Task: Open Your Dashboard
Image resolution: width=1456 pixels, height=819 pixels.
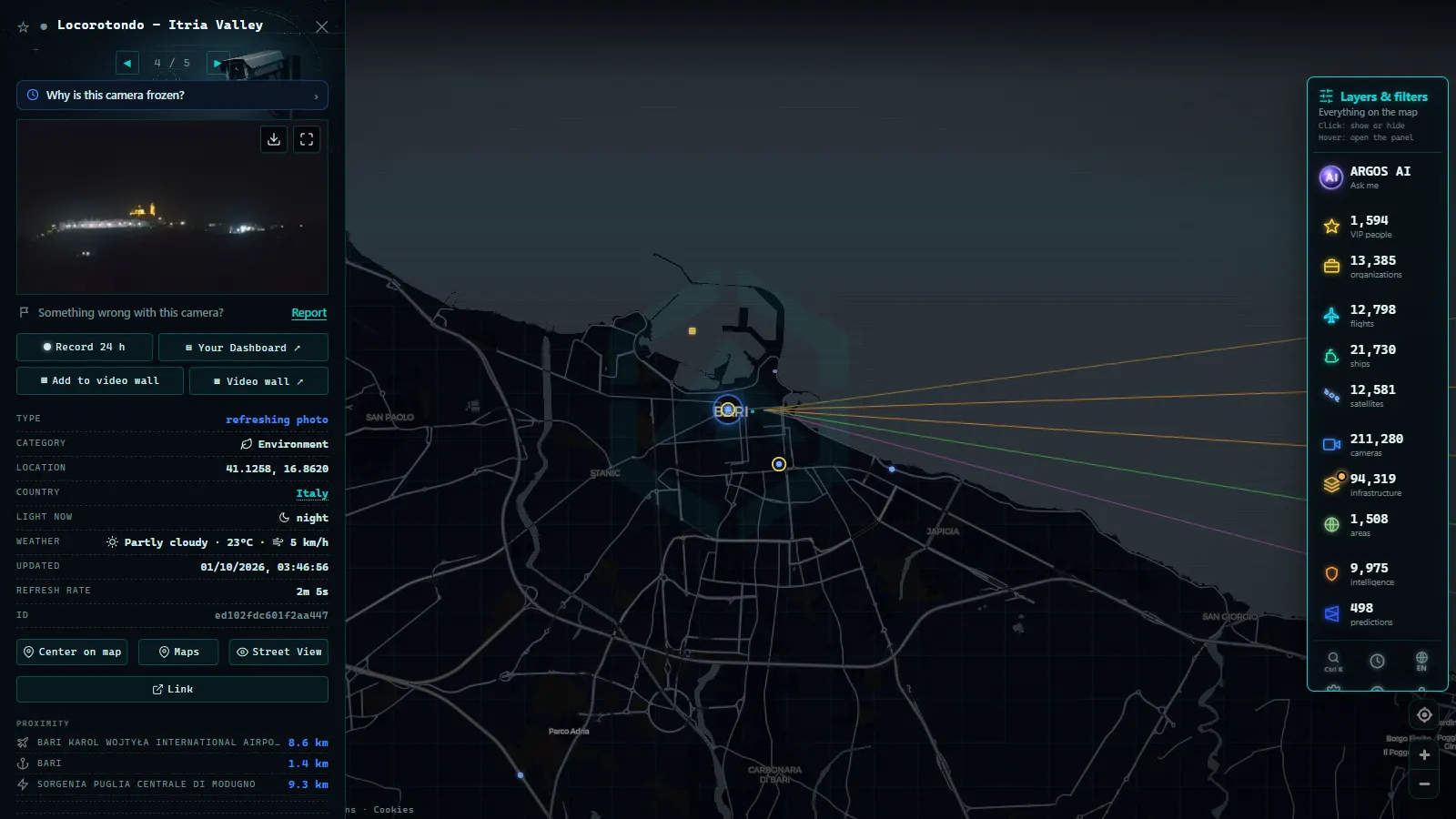Action: [243, 348]
